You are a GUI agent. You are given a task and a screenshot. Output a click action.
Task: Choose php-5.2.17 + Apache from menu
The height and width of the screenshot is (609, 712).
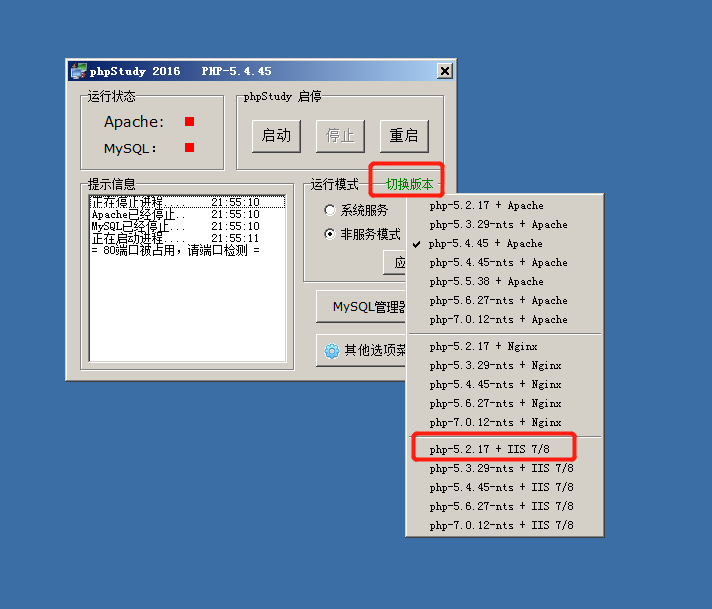click(504, 205)
